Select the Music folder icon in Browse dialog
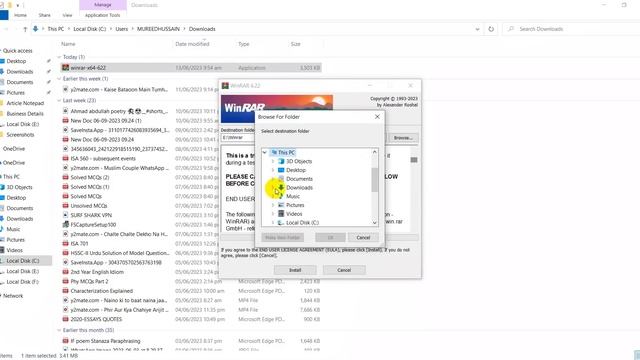 (281, 196)
